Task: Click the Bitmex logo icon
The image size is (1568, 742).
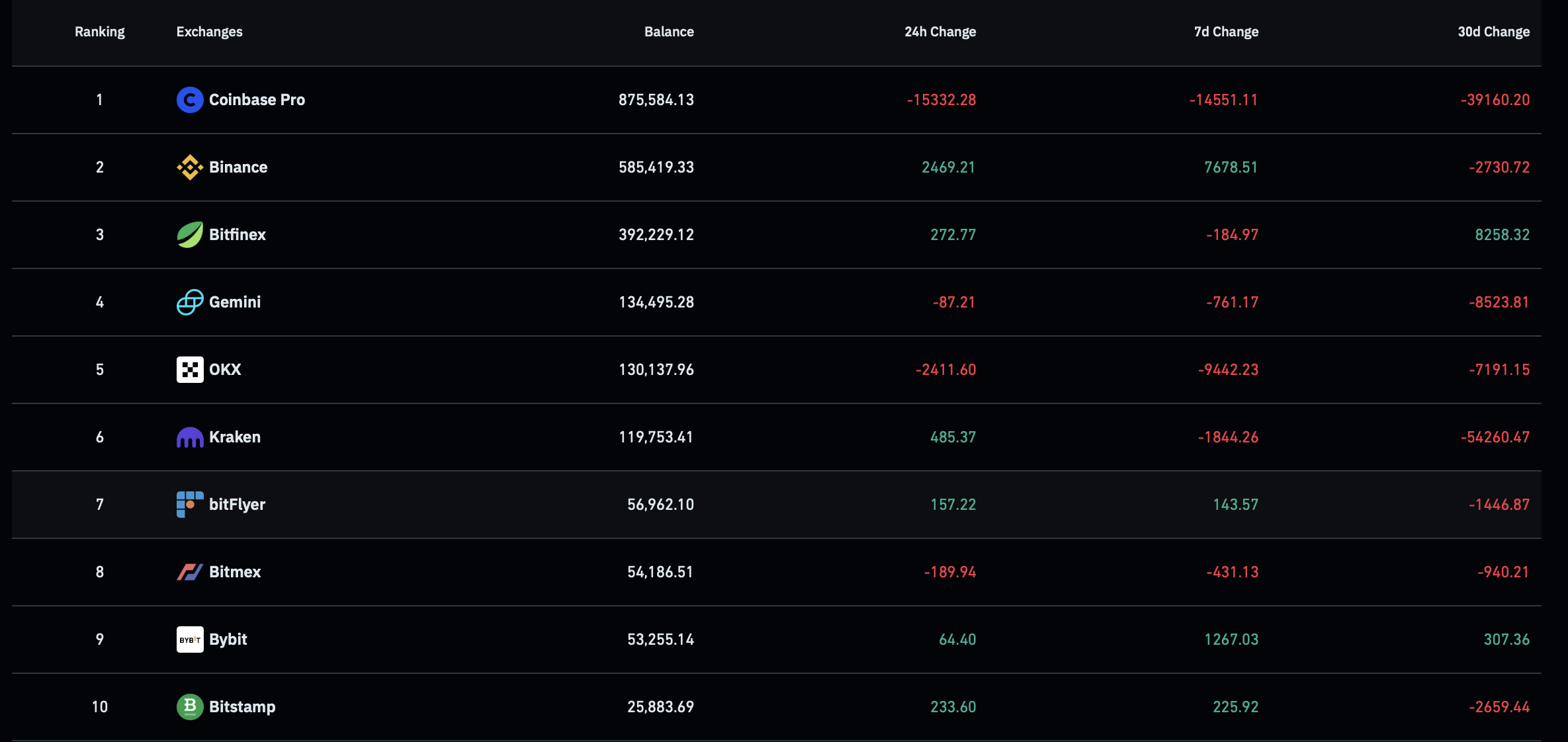Action: pyautogui.click(x=190, y=572)
